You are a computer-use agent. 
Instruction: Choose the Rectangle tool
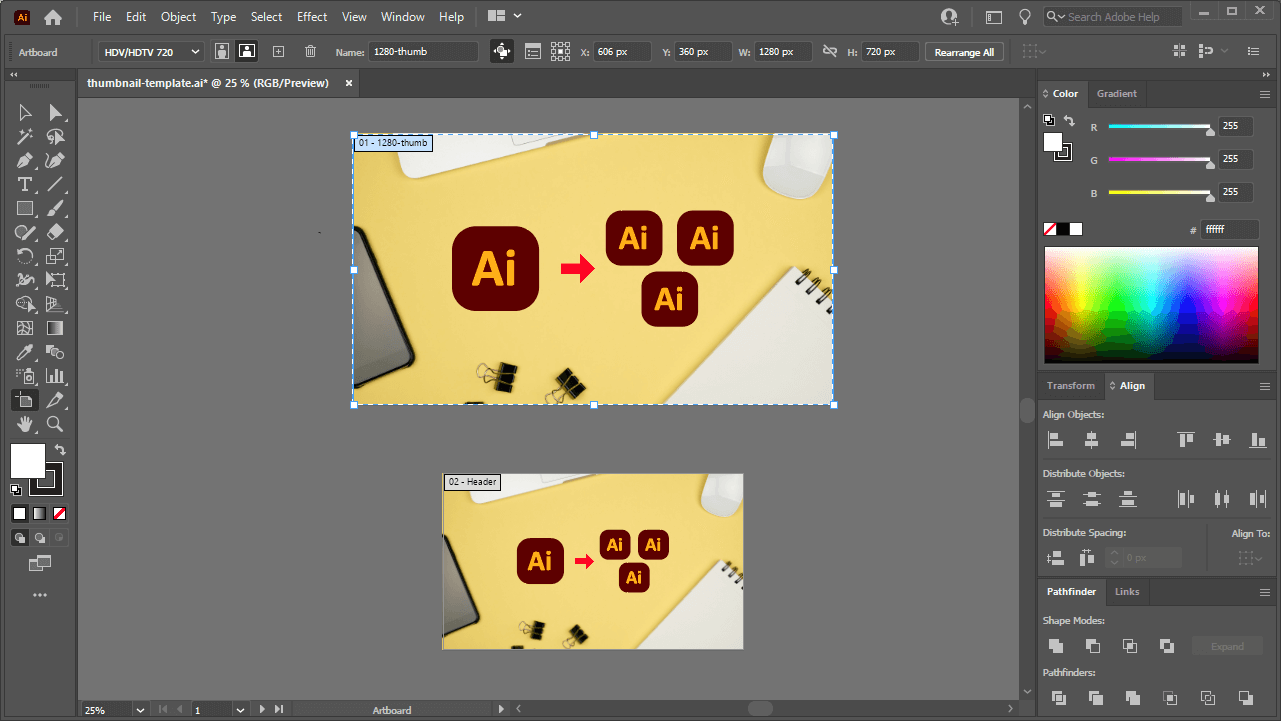pyautogui.click(x=25, y=208)
